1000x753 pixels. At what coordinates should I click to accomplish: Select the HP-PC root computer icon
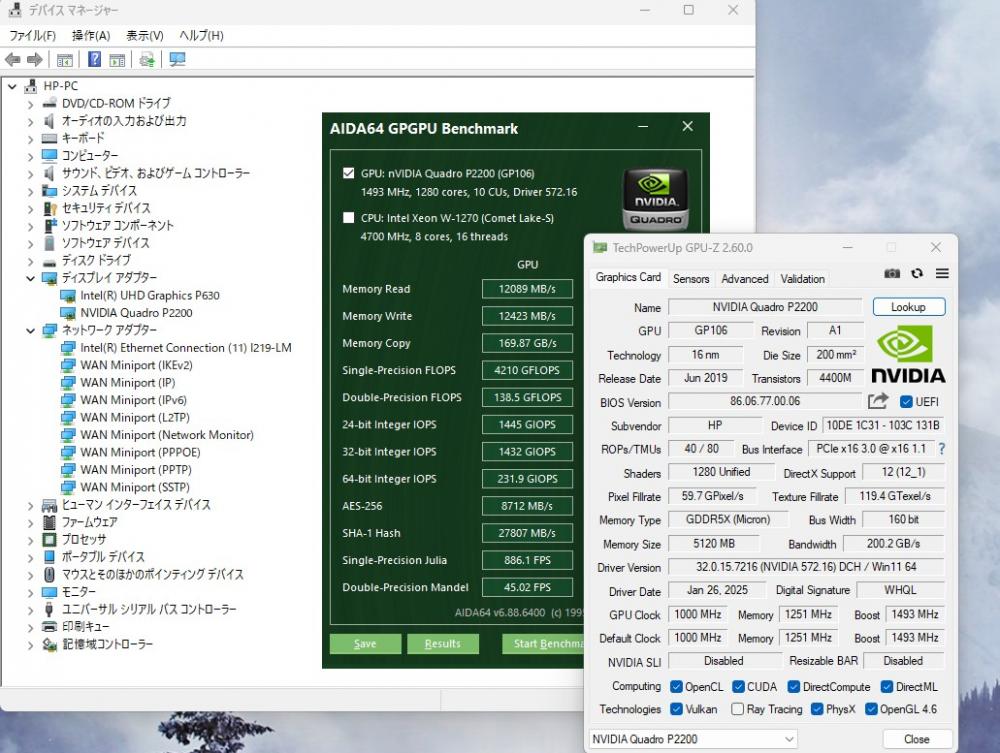[30, 86]
